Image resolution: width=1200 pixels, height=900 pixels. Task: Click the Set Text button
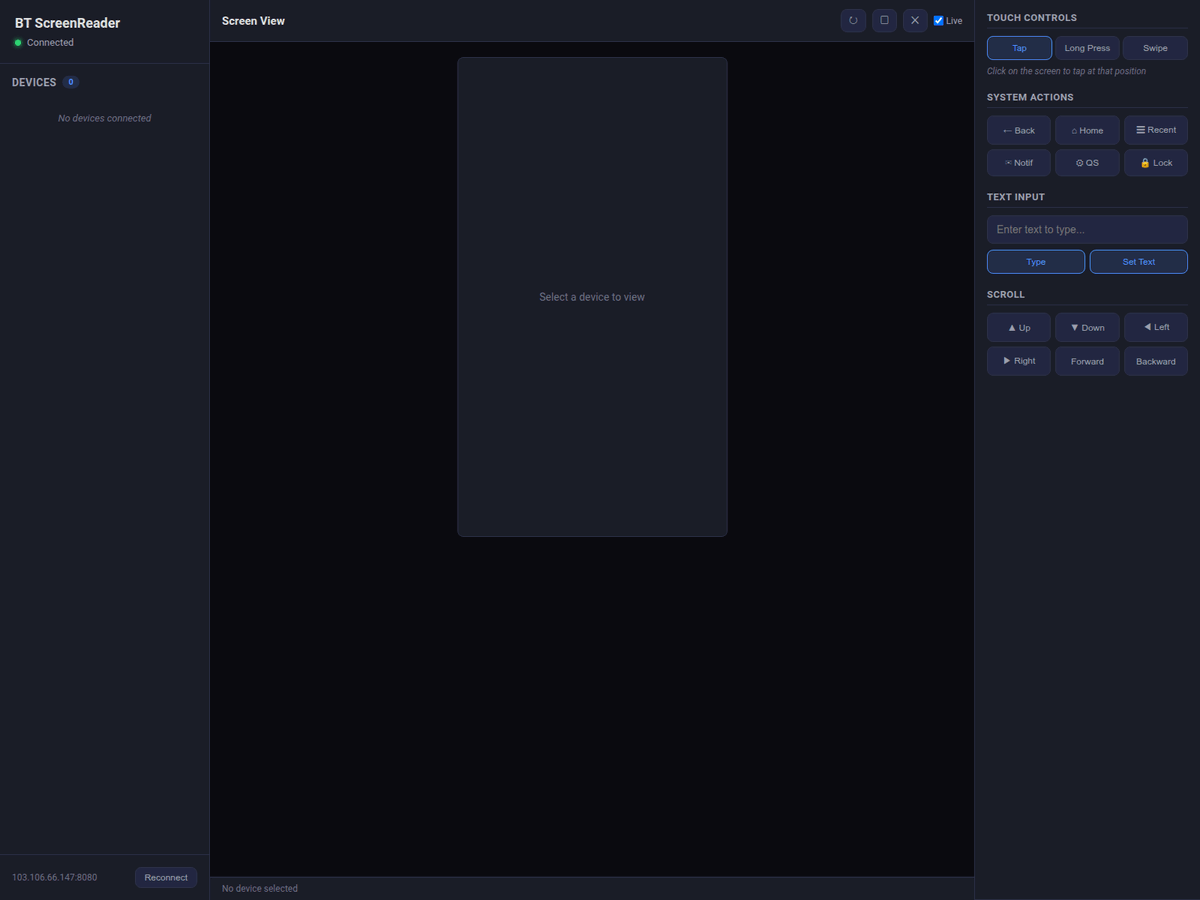(1139, 262)
